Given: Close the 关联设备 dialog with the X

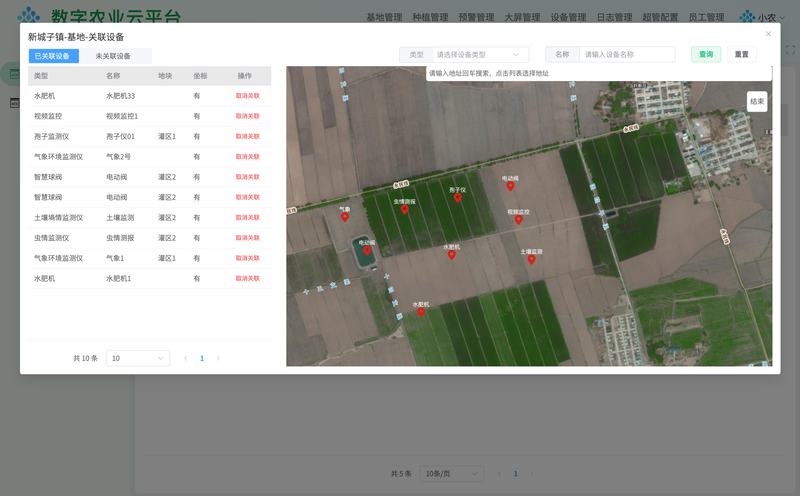Looking at the screenshot, I should (768, 34).
